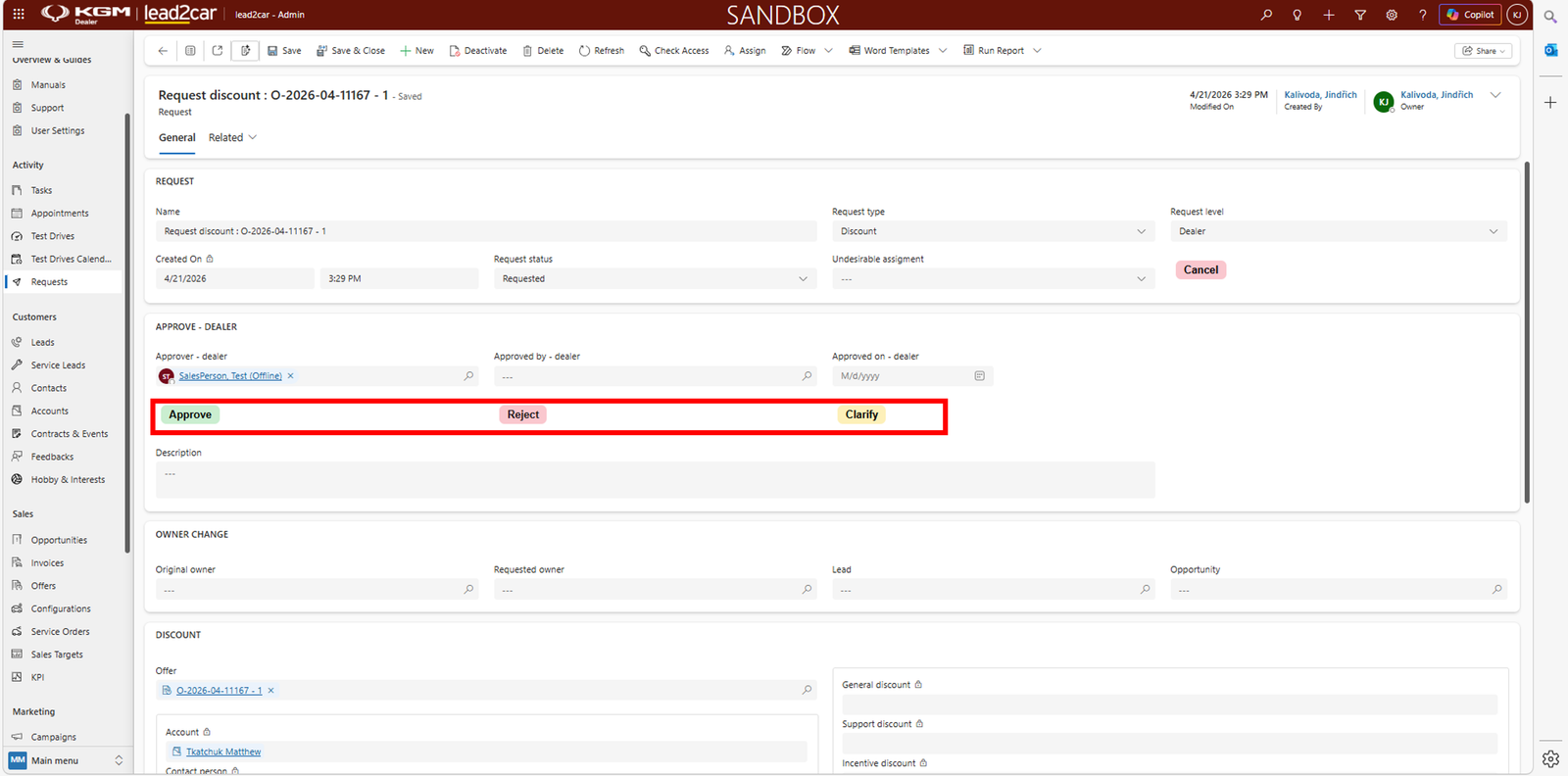
Task: Expand the Flow menu
Action: (828, 51)
